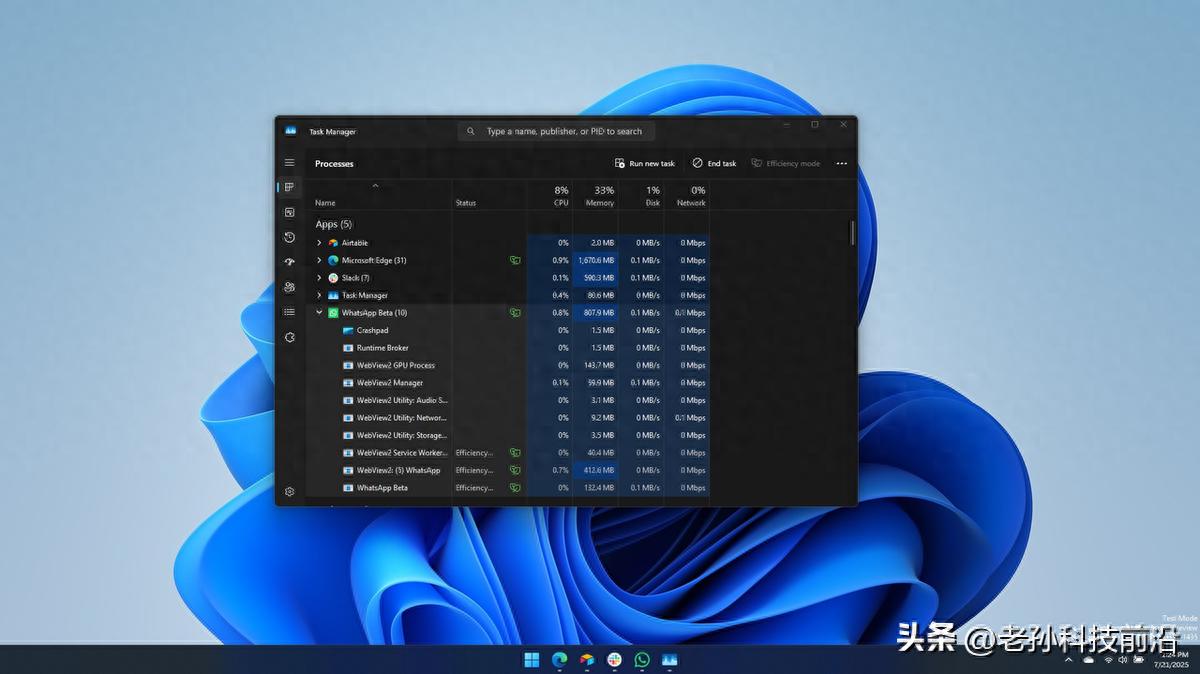The width and height of the screenshot is (1200, 674).
Task: Collapse the WhatsApp Beta (10) process group
Action: click(x=319, y=313)
